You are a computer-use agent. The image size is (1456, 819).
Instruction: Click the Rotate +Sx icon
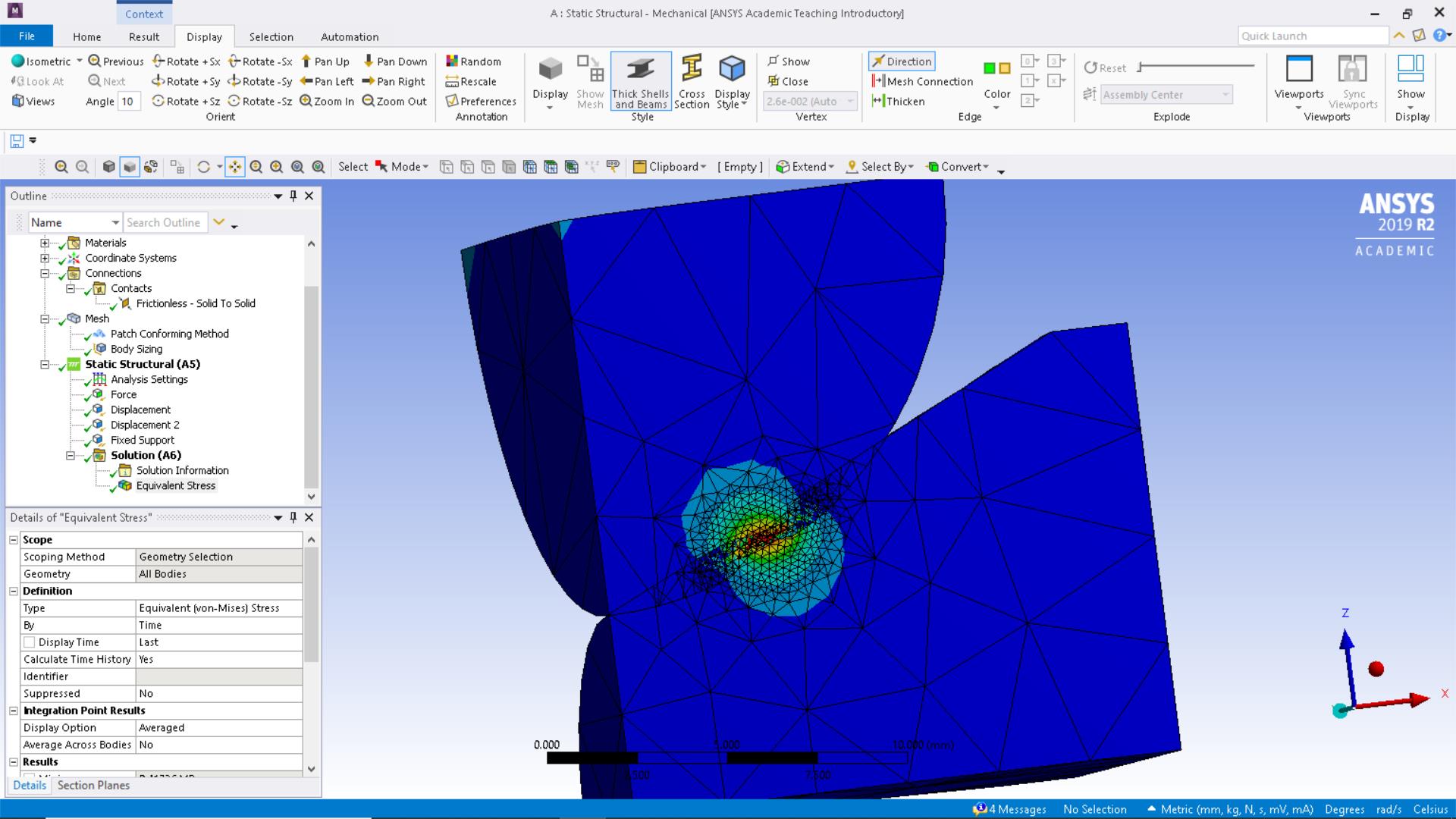[x=158, y=61]
